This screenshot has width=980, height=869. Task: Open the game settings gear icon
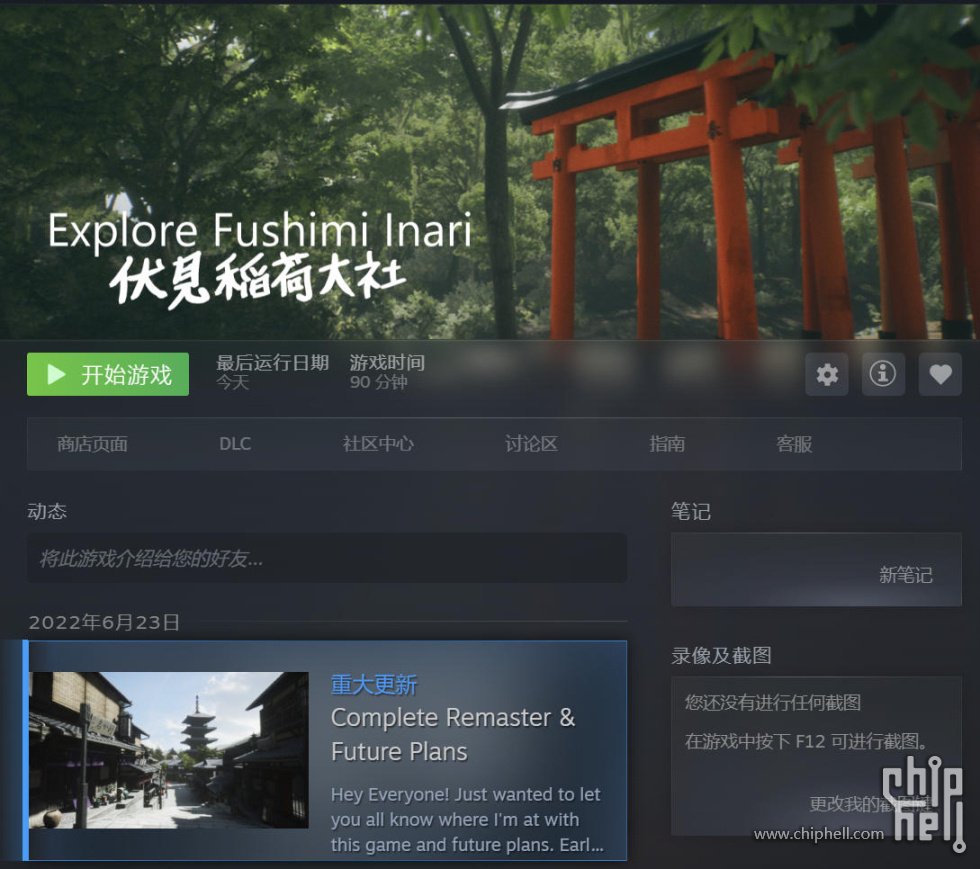(826, 374)
